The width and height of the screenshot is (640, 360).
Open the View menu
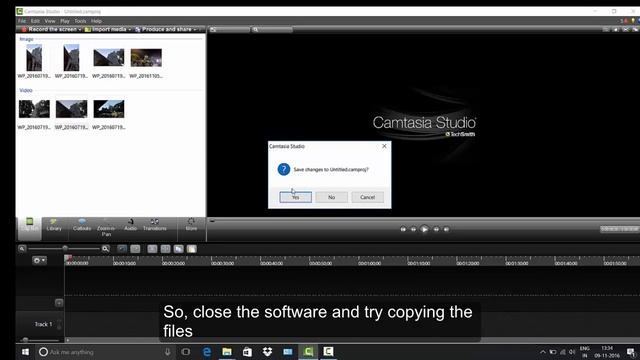point(50,21)
